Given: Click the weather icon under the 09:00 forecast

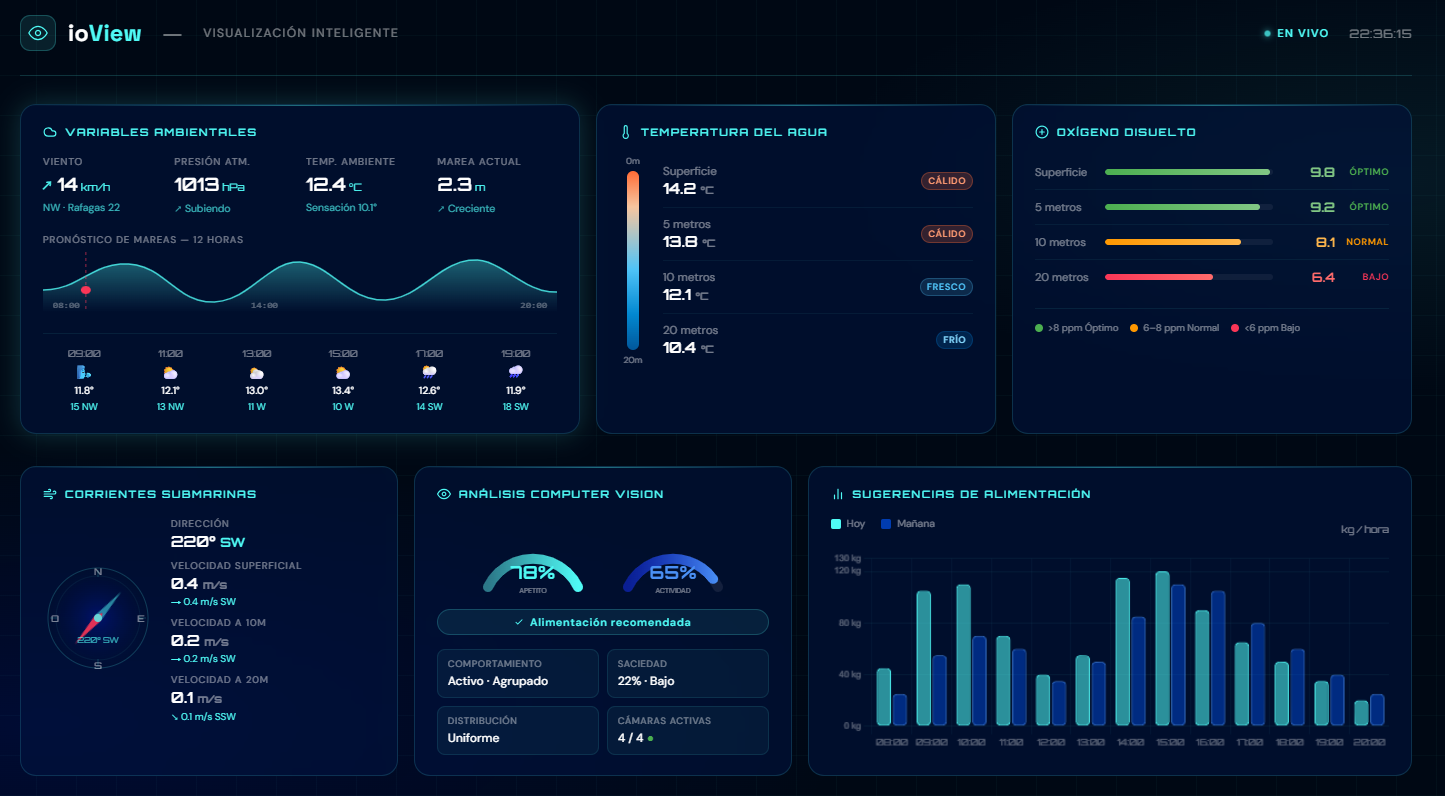Looking at the screenshot, I should point(84,372).
